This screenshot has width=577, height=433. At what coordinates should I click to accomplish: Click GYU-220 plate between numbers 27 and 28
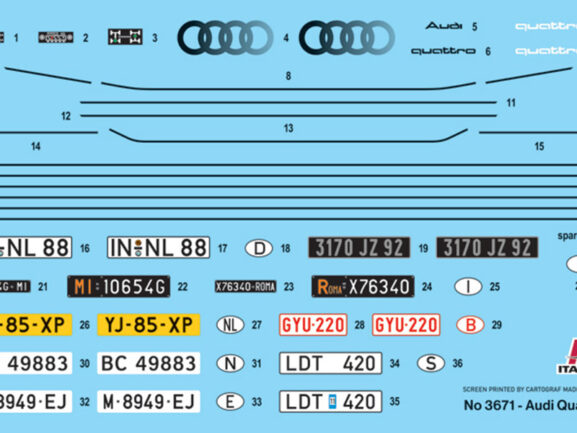pyautogui.click(x=313, y=325)
